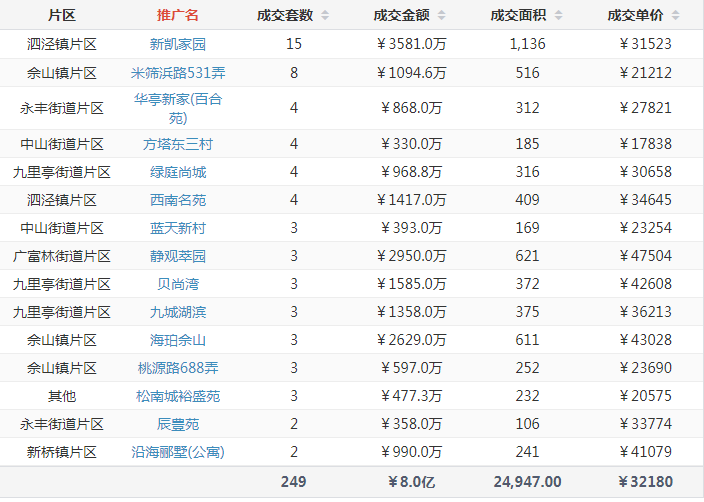The height and width of the screenshot is (502, 704).
Task: Open the 蓝天新村 link
Action: tap(178, 228)
